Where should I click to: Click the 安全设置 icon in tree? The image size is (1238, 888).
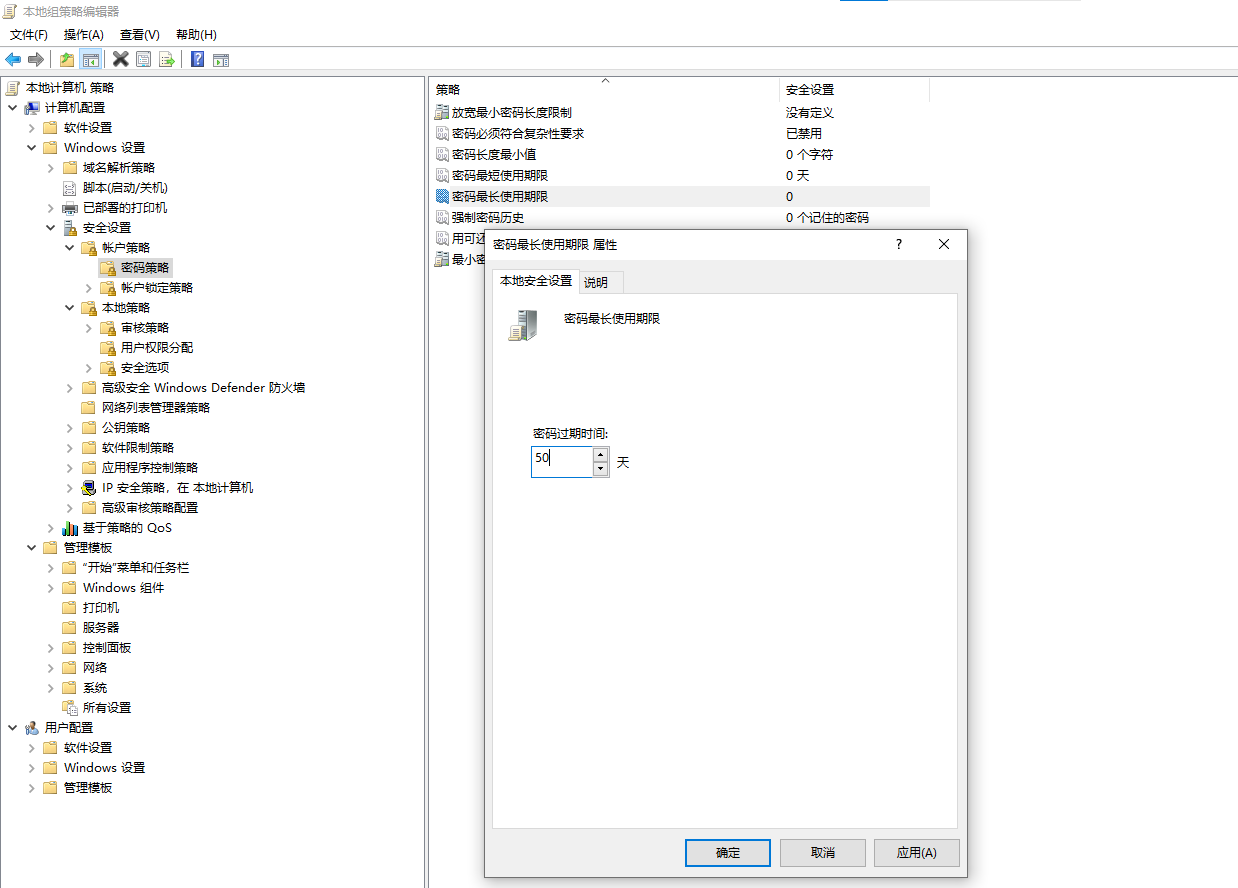point(70,227)
